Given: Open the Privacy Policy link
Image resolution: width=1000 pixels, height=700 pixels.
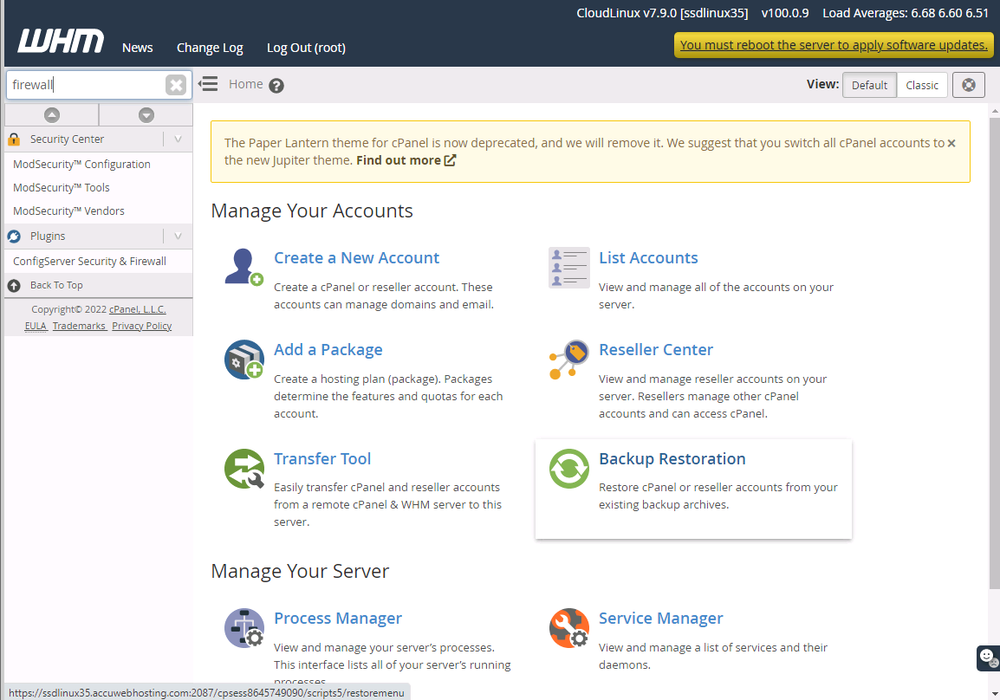Looking at the screenshot, I should pos(142,326).
